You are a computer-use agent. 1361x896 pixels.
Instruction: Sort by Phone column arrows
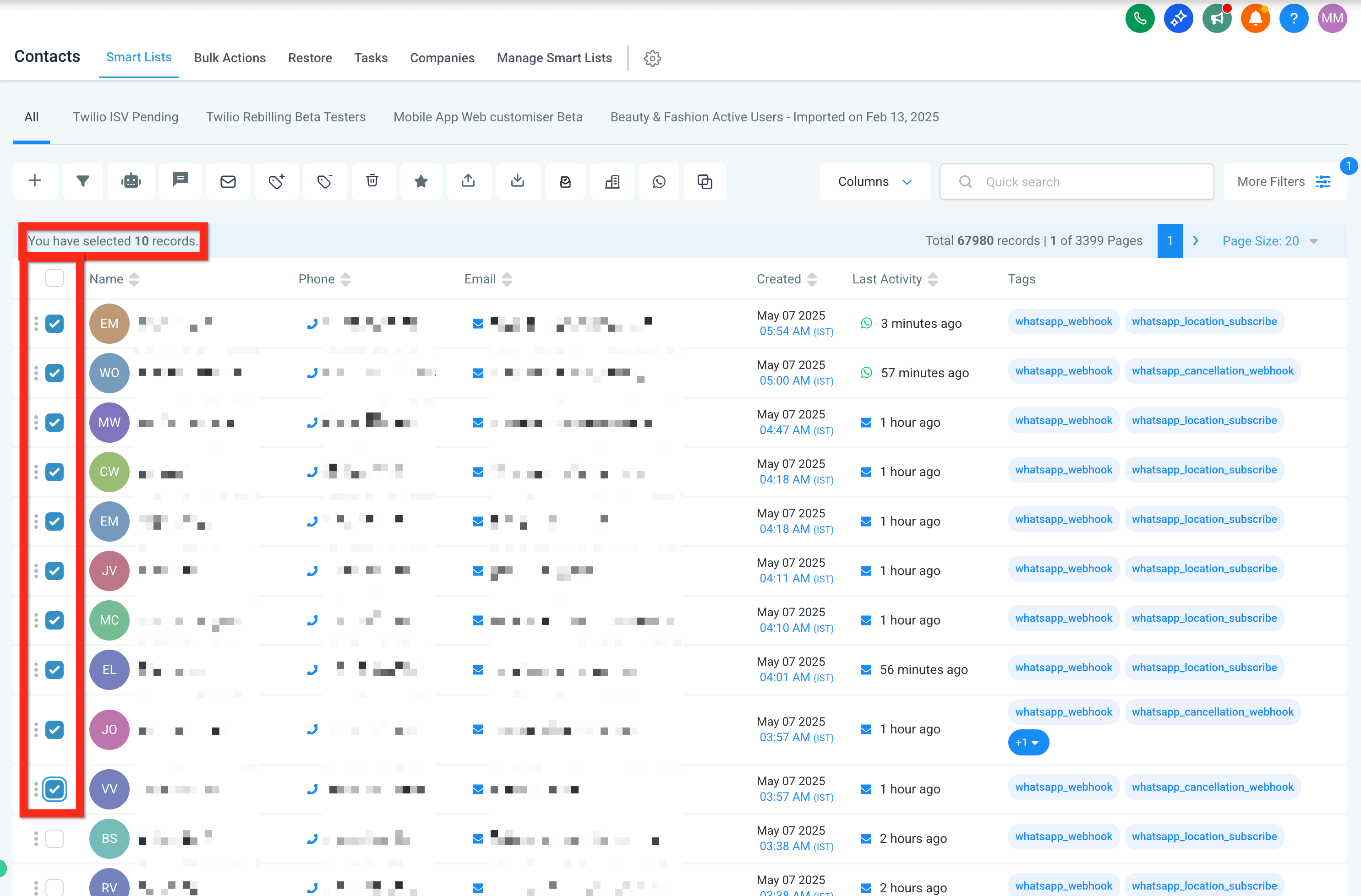pyautogui.click(x=345, y=279)
